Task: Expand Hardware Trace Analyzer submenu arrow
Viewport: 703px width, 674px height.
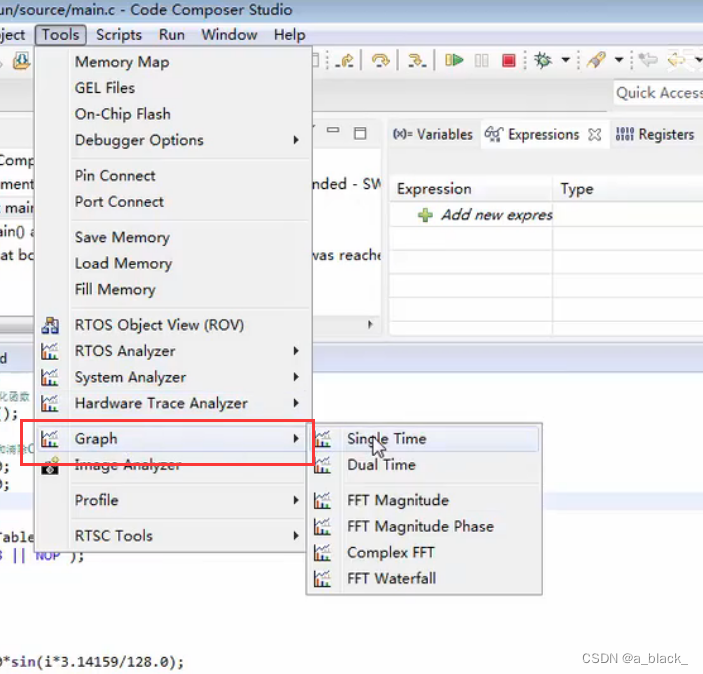Action: (296, 403)
